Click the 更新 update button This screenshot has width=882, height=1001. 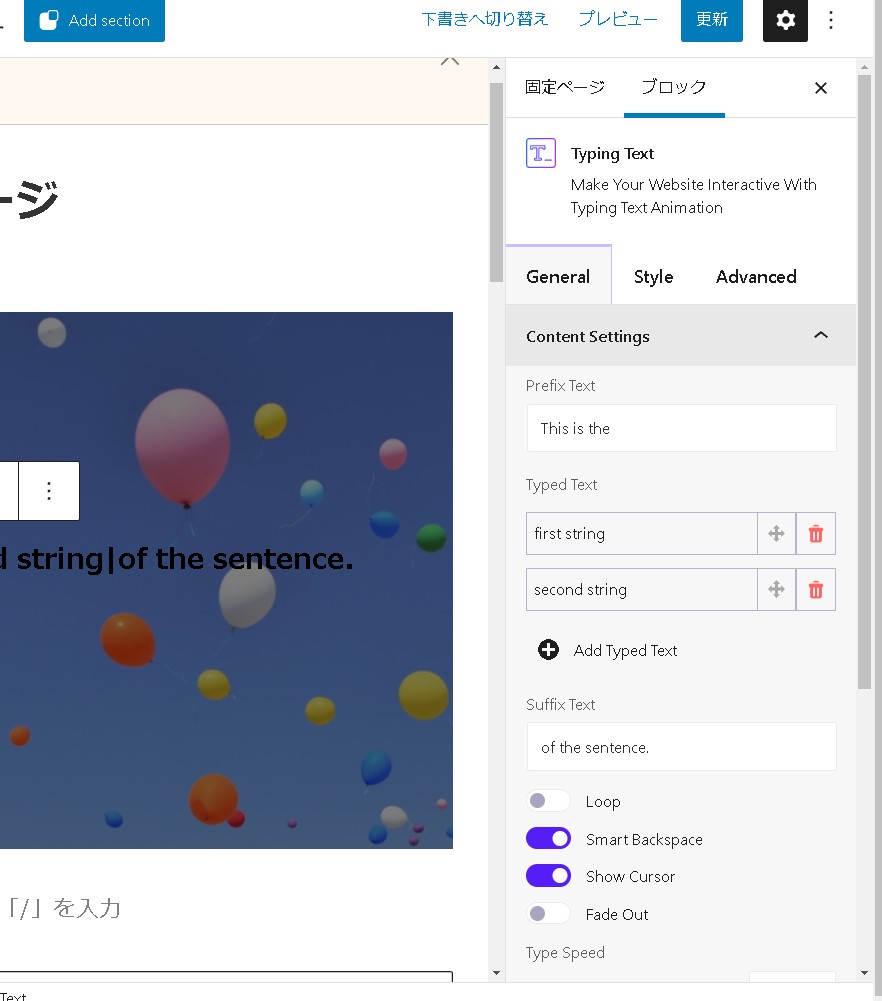(712, 20)
